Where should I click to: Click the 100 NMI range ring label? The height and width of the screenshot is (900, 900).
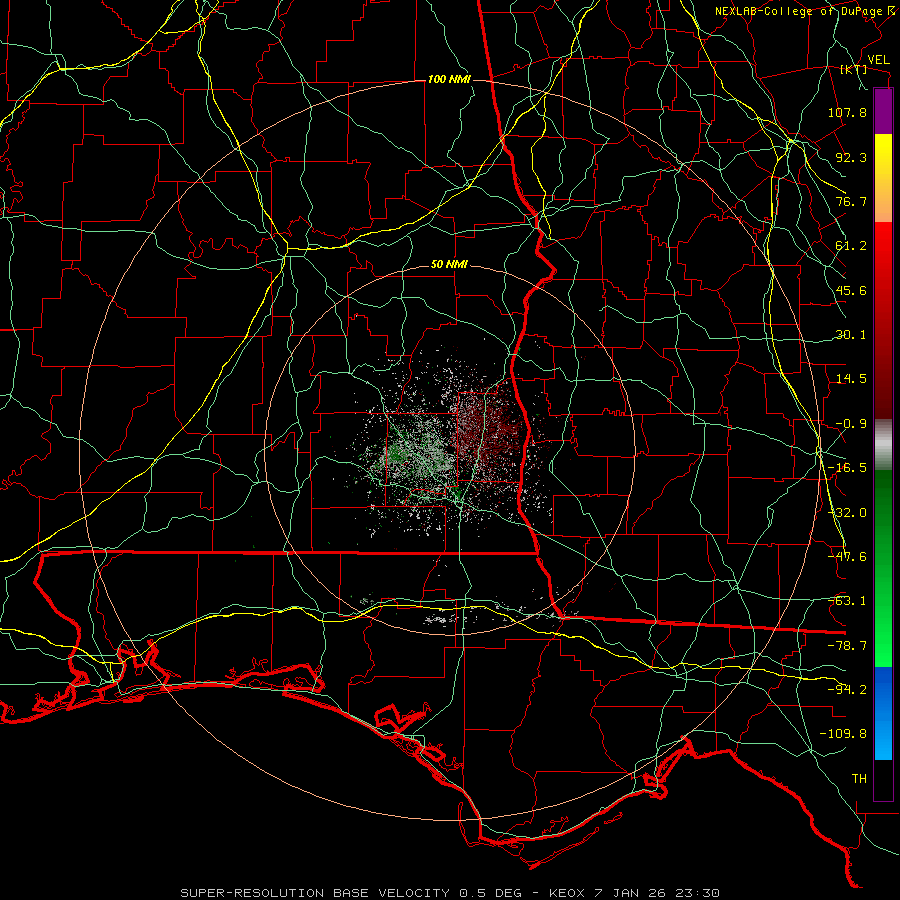click(449, 79)
